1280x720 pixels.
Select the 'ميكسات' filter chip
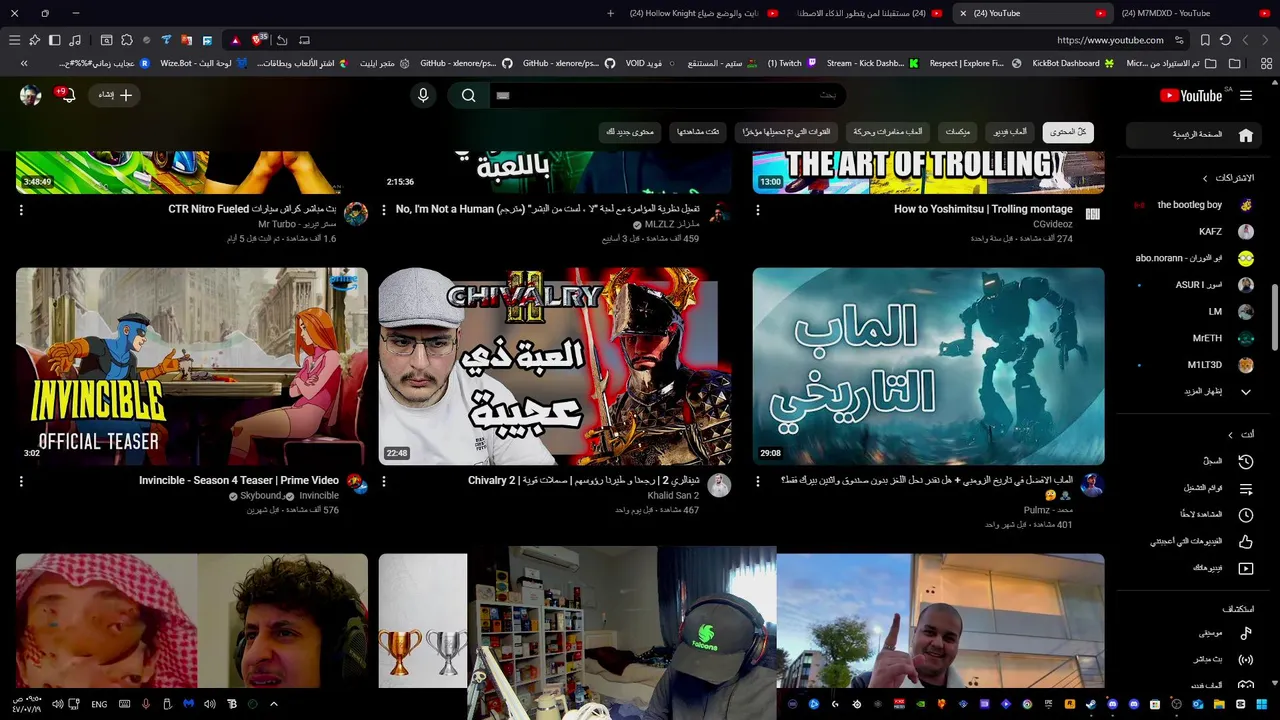958,132
